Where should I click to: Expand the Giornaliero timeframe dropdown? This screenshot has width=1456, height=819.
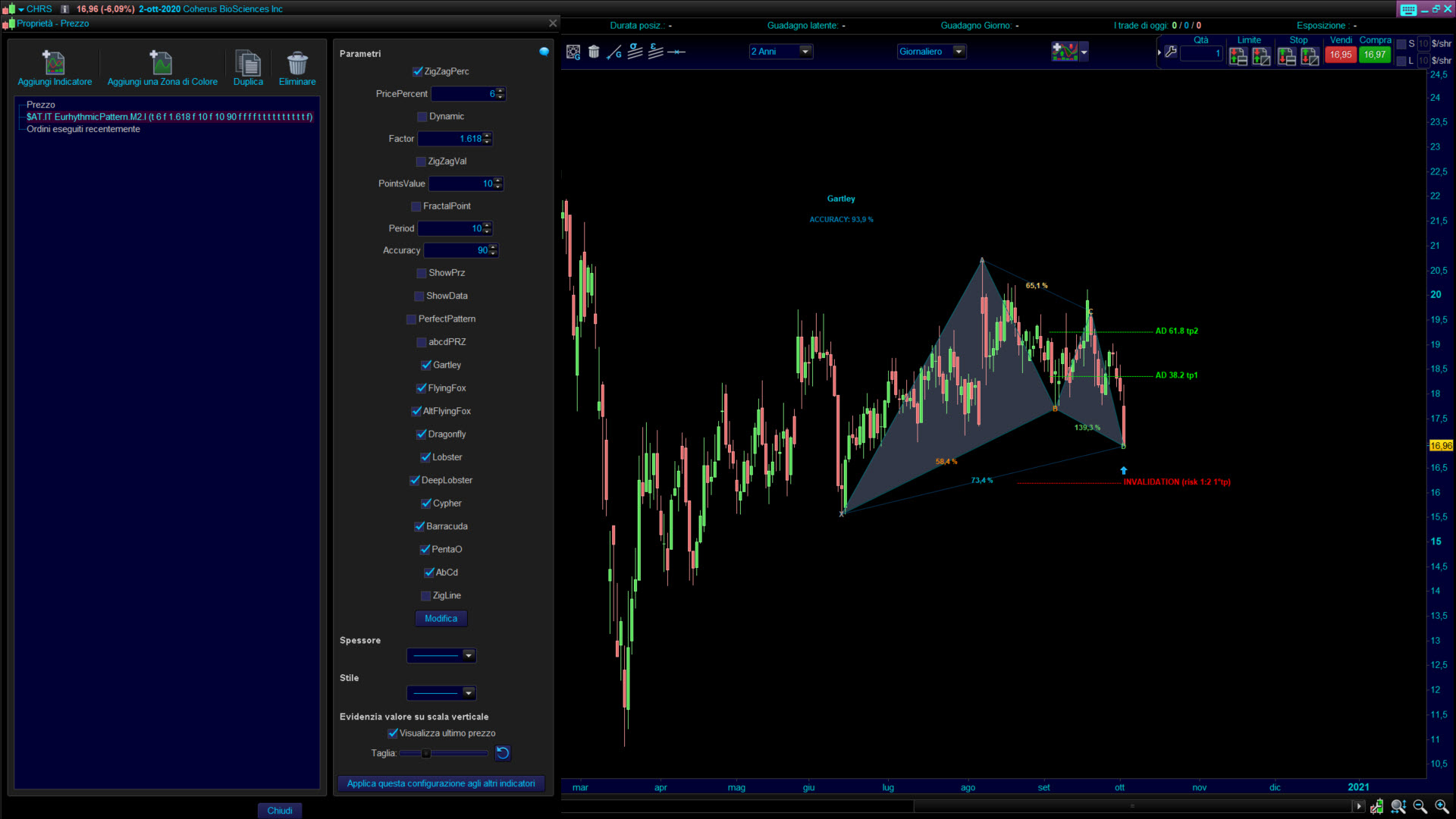tap(959, 52)
